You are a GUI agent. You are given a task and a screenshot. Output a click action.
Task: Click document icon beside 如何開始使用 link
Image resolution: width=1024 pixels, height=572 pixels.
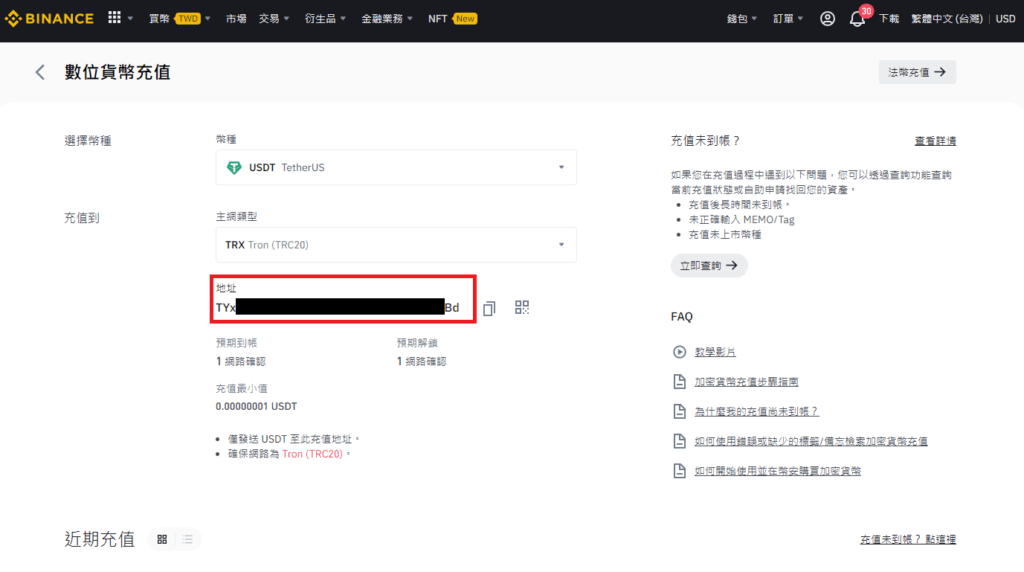click(679, 471)
